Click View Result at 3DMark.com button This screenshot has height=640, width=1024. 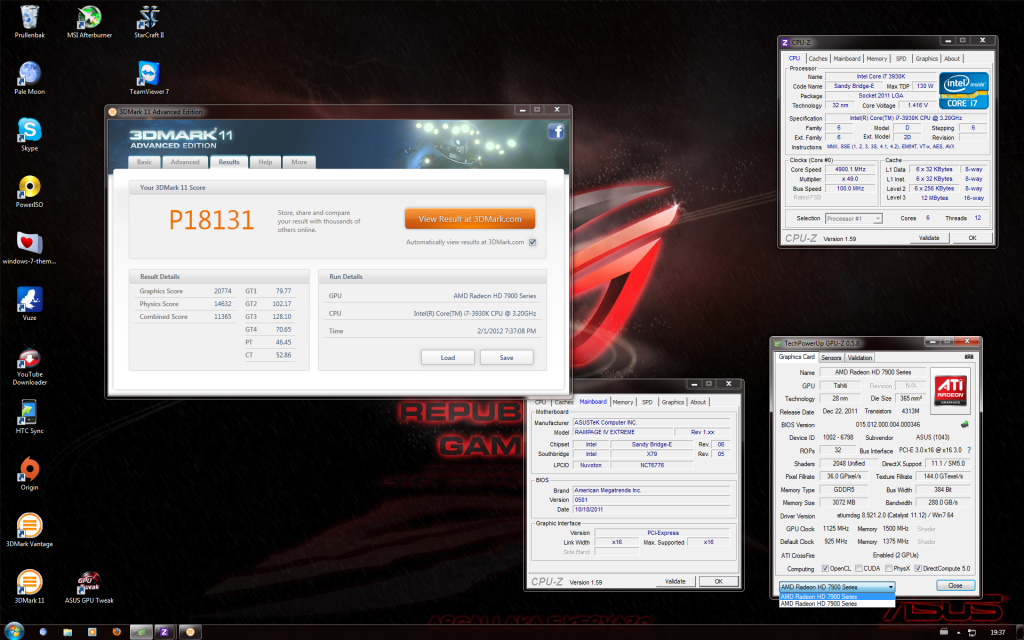(470, 219)
